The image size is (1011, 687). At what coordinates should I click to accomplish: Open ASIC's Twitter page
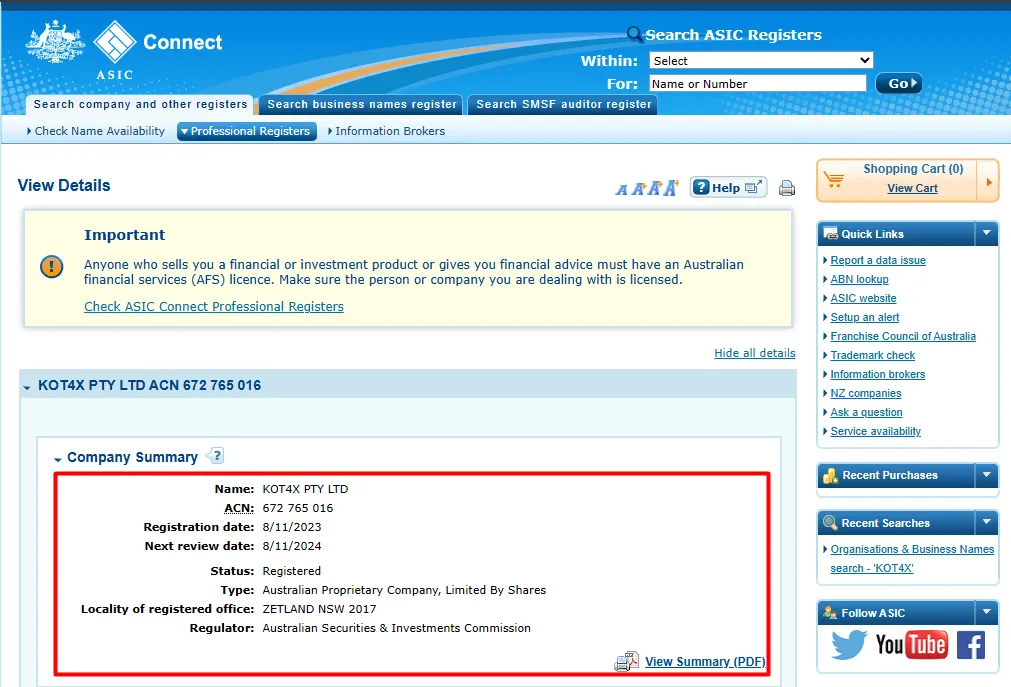(x=849, y=644)
